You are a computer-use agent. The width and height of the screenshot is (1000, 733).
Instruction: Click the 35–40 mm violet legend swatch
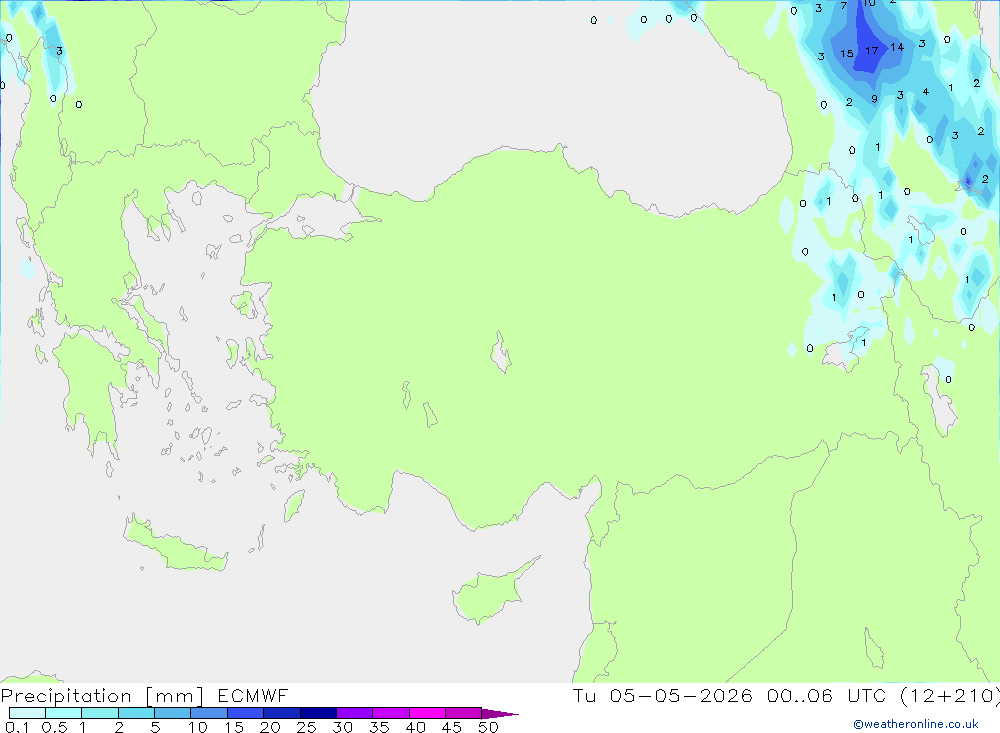(391, 713)
